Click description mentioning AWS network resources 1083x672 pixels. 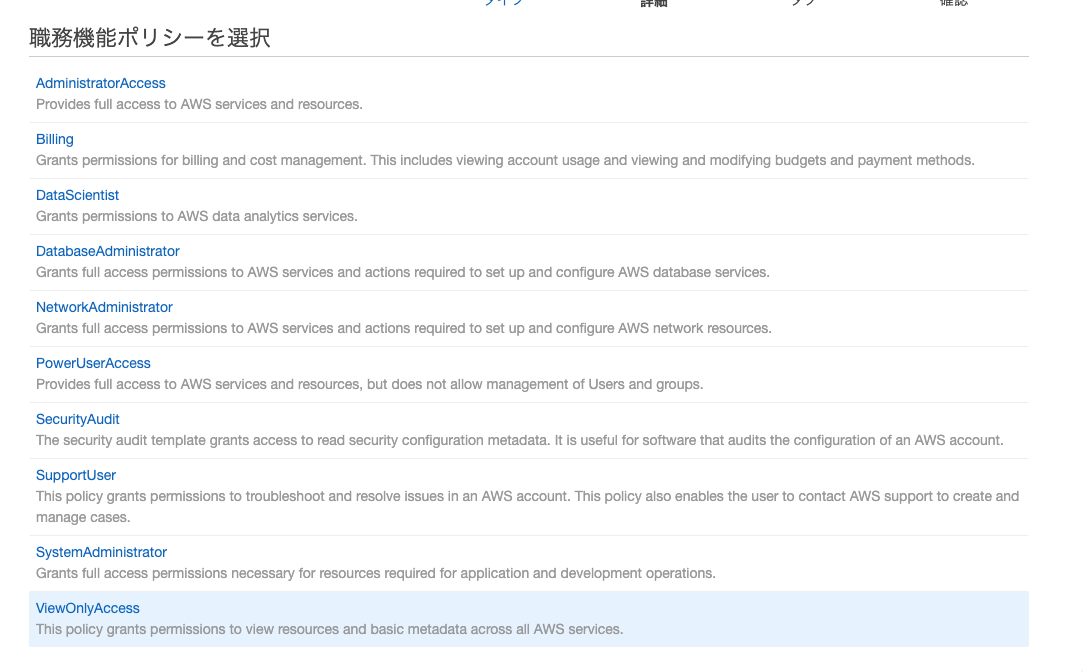(403, 328)
